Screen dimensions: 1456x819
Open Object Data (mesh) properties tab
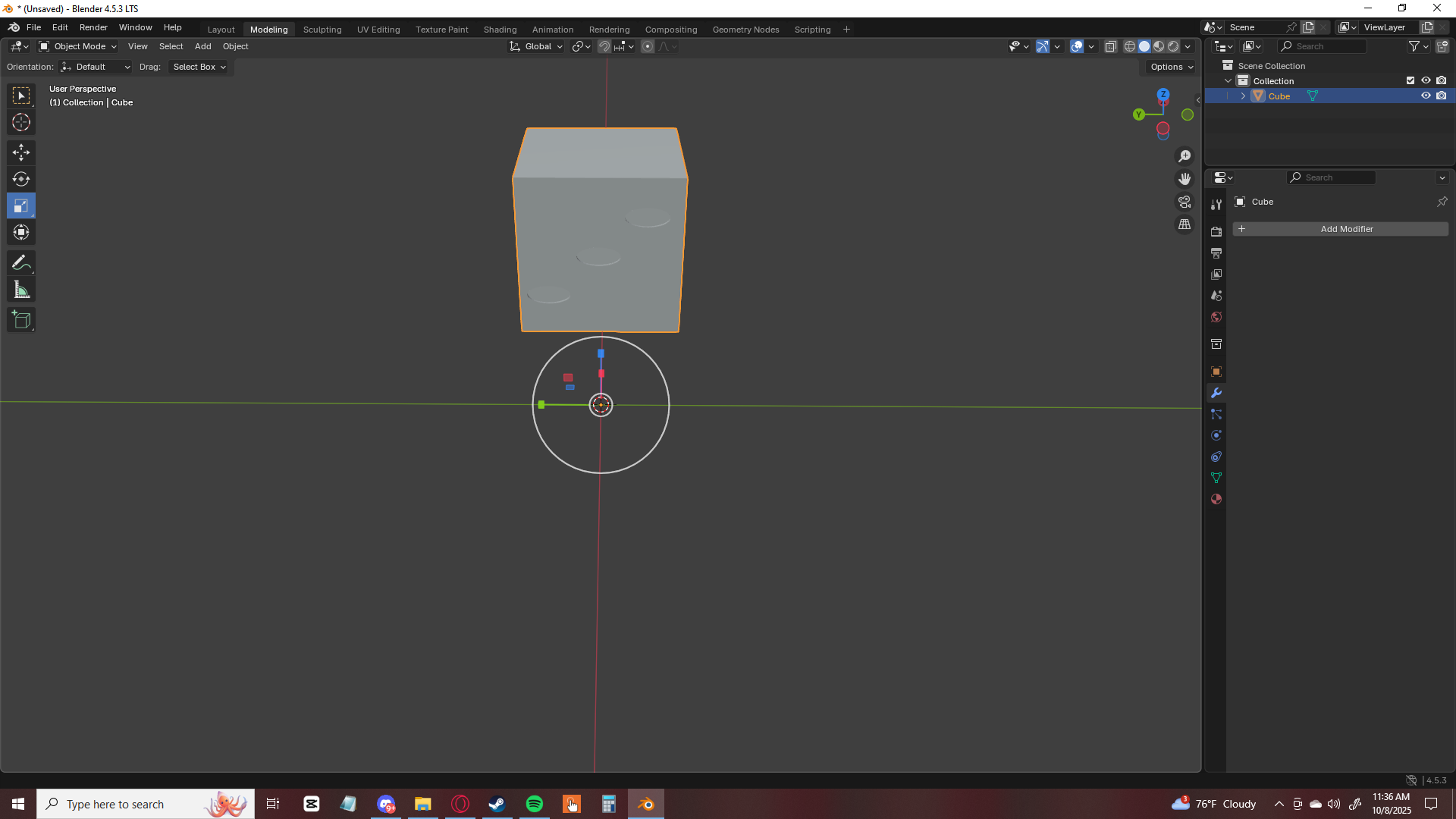[x=1216, y=478]
